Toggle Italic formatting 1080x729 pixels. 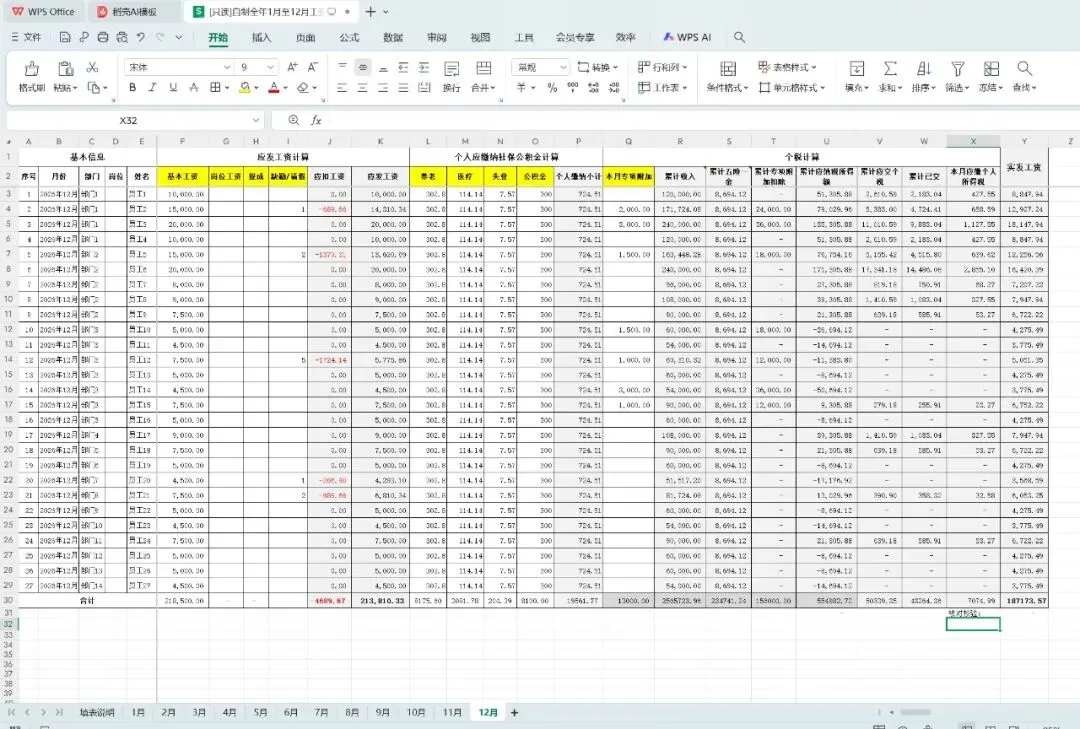pyautogui.click(x=152, y=88)
